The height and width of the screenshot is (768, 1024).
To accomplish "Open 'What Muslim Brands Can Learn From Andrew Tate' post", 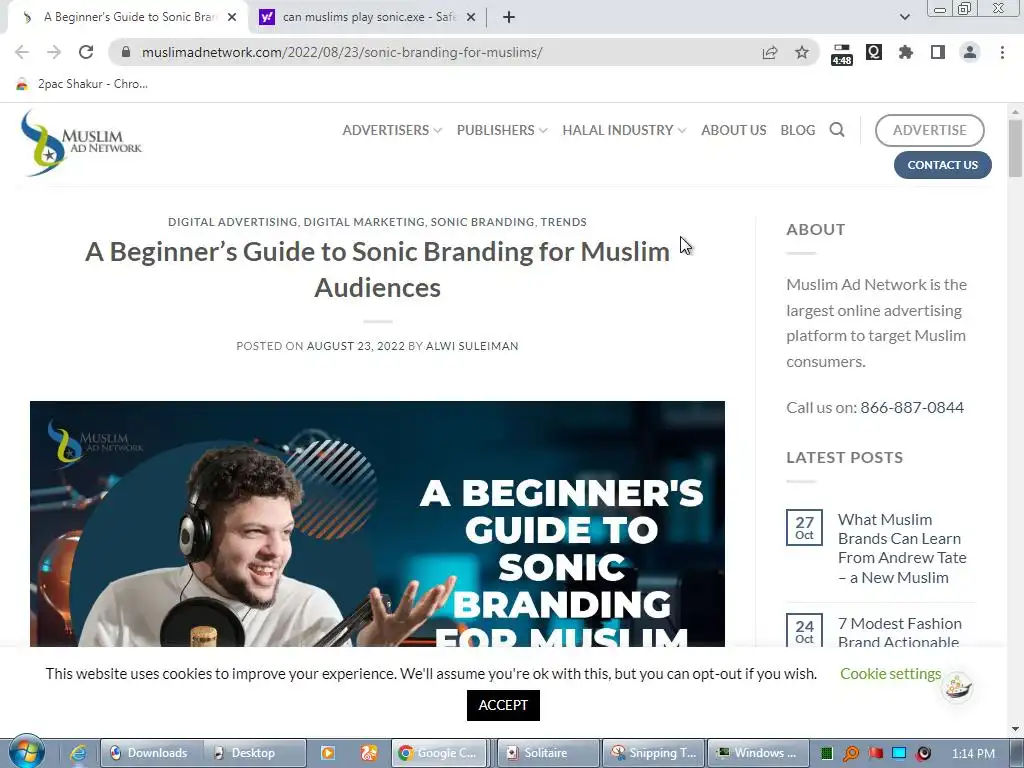I will pyautogui.click(x=902, y=548).
